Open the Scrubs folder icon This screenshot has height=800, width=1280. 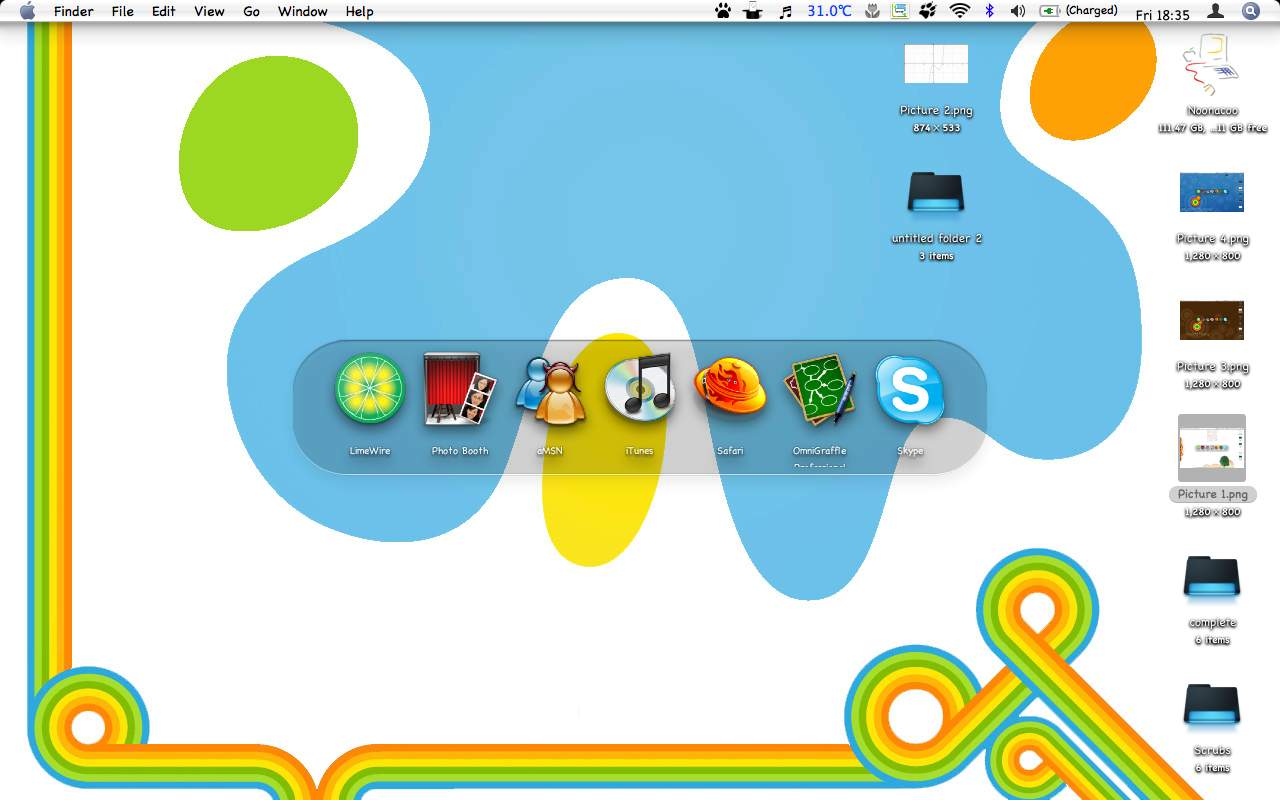[x=1212, y=705]
